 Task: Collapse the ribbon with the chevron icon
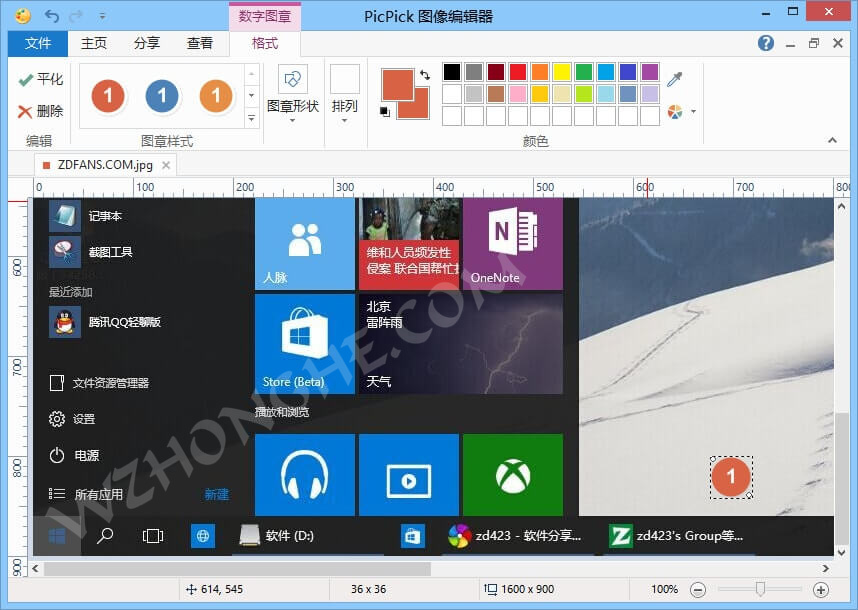(x=833, y=140)
